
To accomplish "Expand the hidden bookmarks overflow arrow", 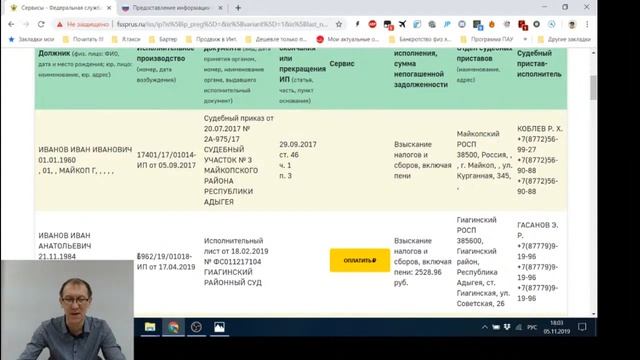I will click(x=525, y=39).
